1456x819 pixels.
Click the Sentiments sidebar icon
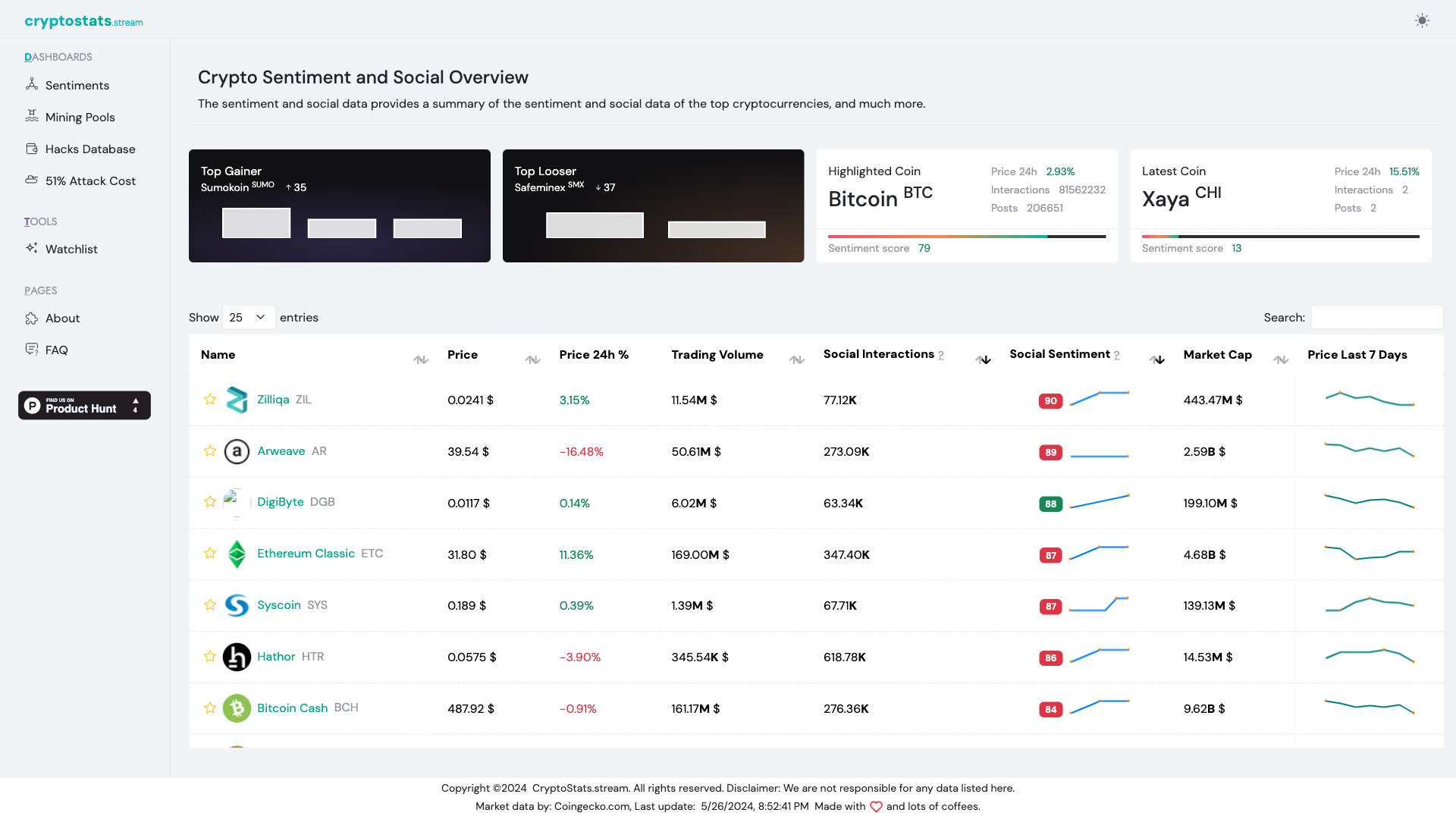coord(32,84)
